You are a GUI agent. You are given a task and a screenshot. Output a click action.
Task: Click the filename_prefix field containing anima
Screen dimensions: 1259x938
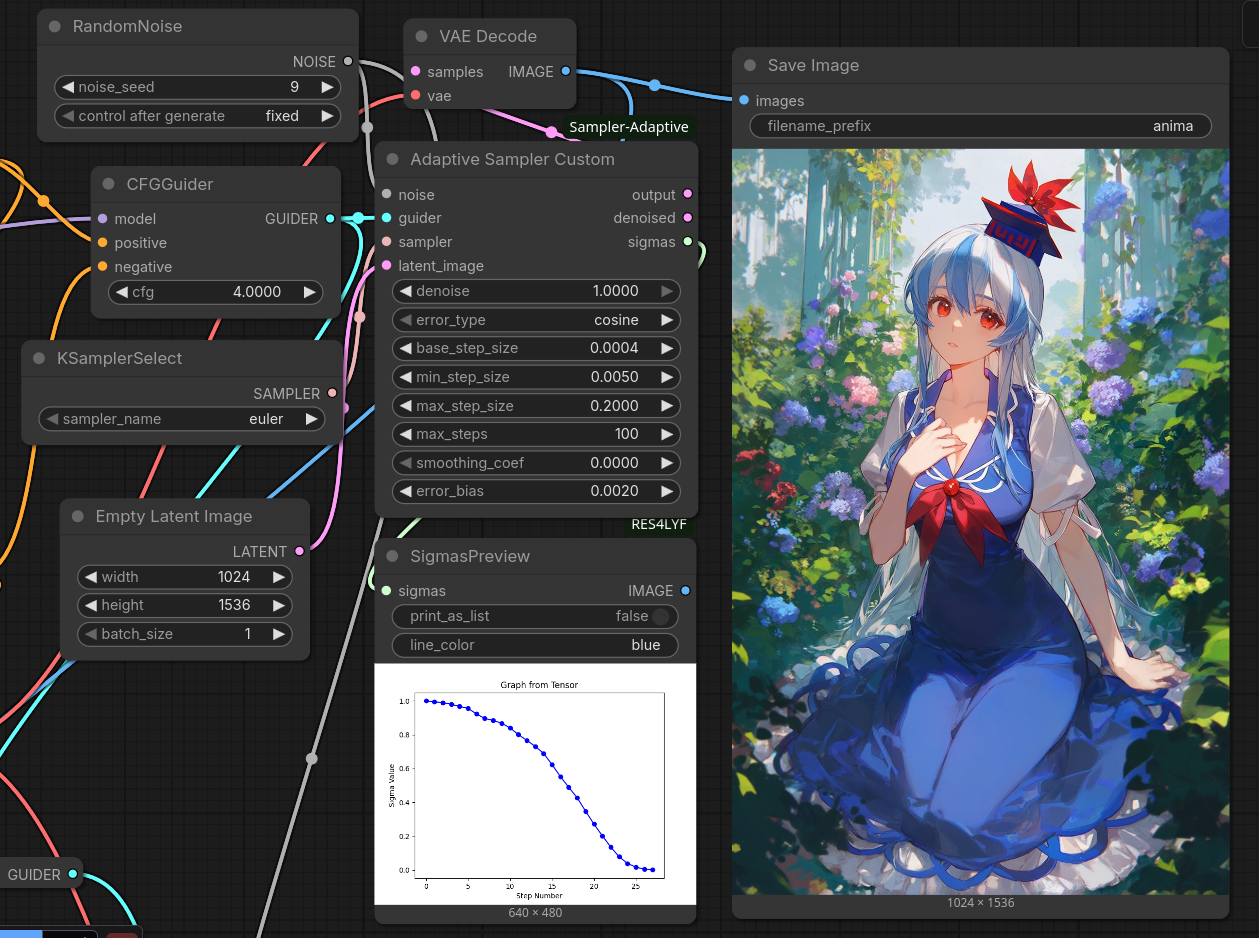(x=980, y=126)
